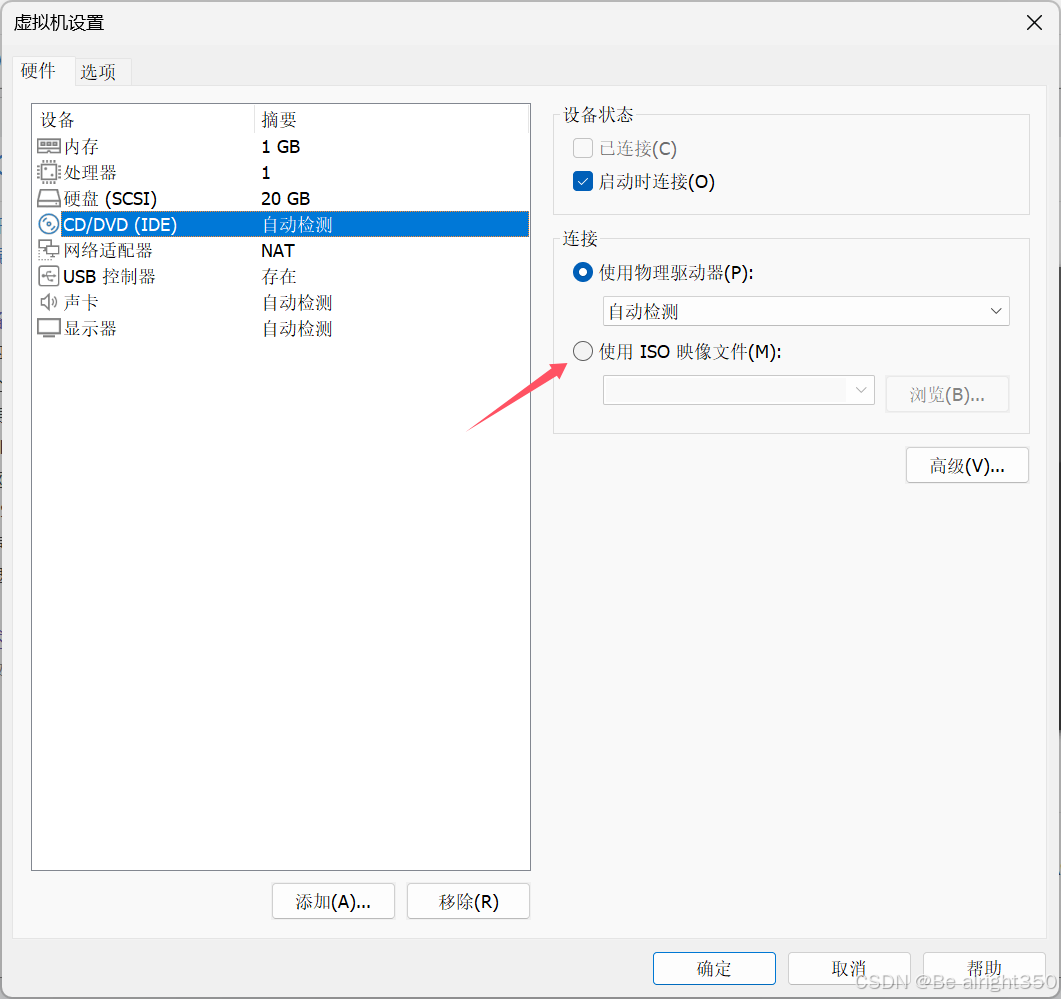
Task: Click the 硬件 tab
Action: (40, 71)
